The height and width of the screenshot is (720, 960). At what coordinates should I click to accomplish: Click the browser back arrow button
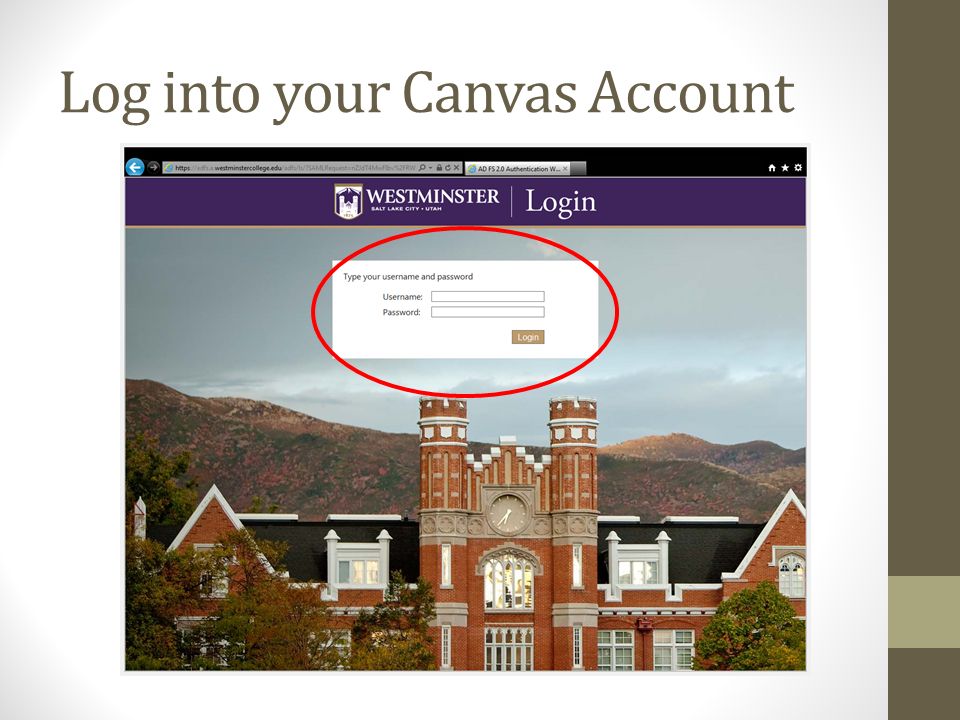pos(135,167)
